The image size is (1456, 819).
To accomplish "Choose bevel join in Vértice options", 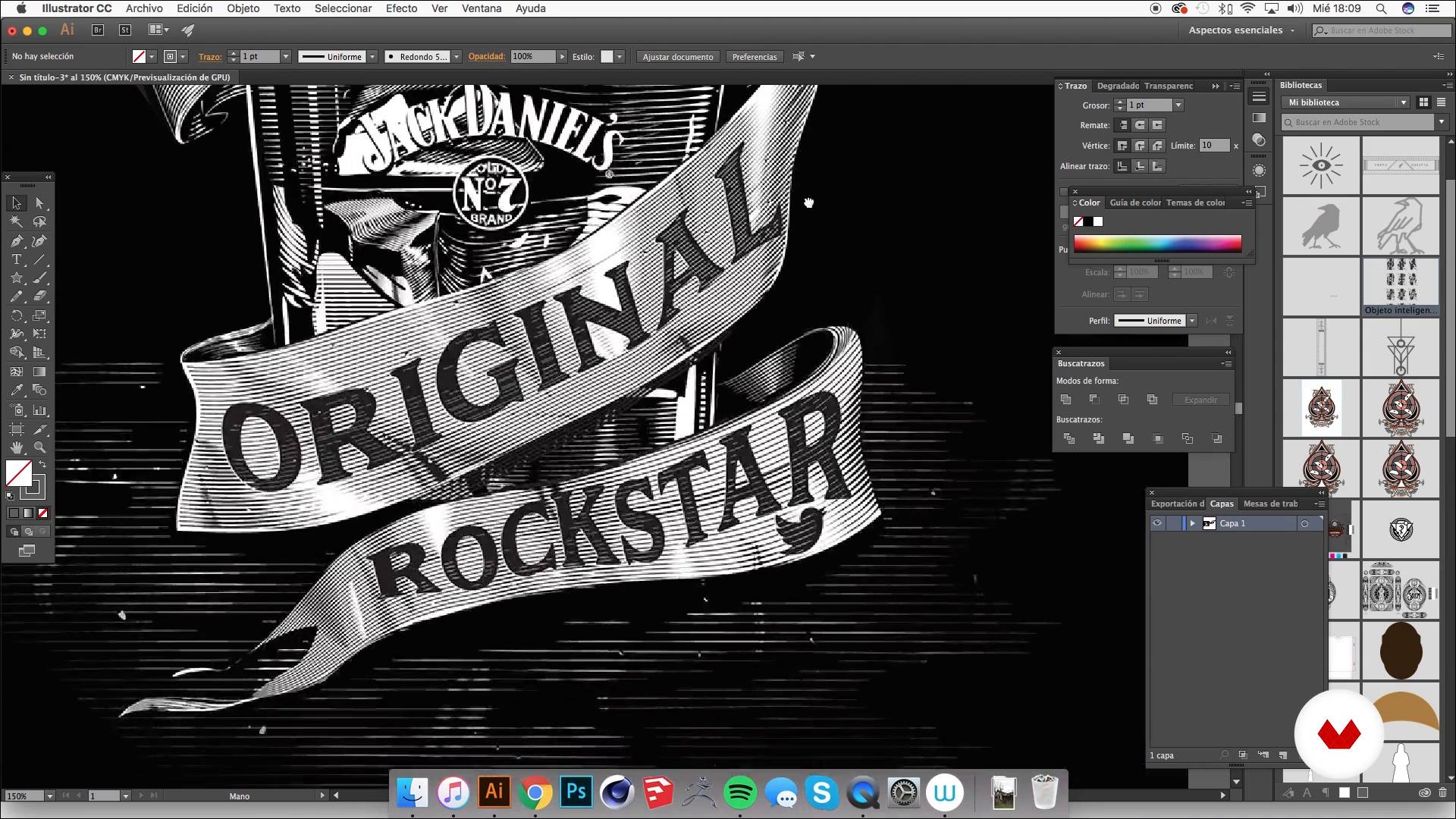I will click(x=1157, y=146).
